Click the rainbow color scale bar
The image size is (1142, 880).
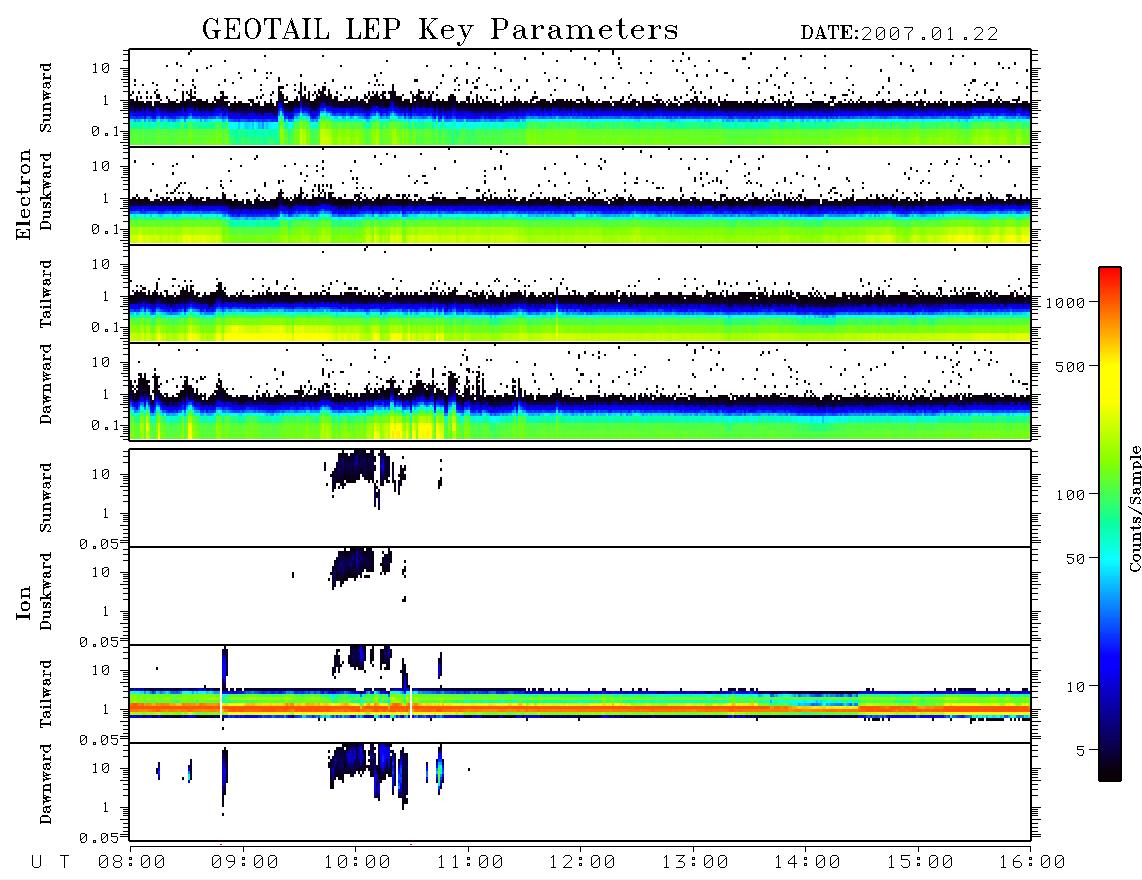[x=1109, y=524]
